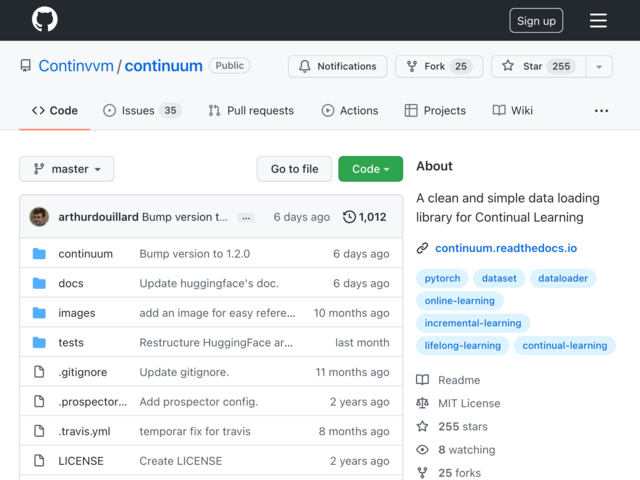Click the Notifications bell button
Viewport: 640px width, 480px height.
338,66
